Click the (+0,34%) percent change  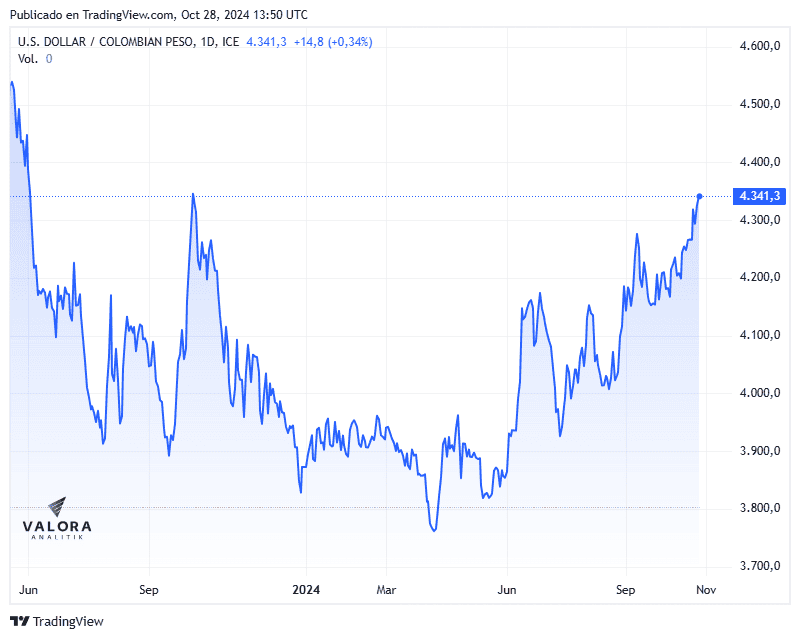(x=351, y=42)
